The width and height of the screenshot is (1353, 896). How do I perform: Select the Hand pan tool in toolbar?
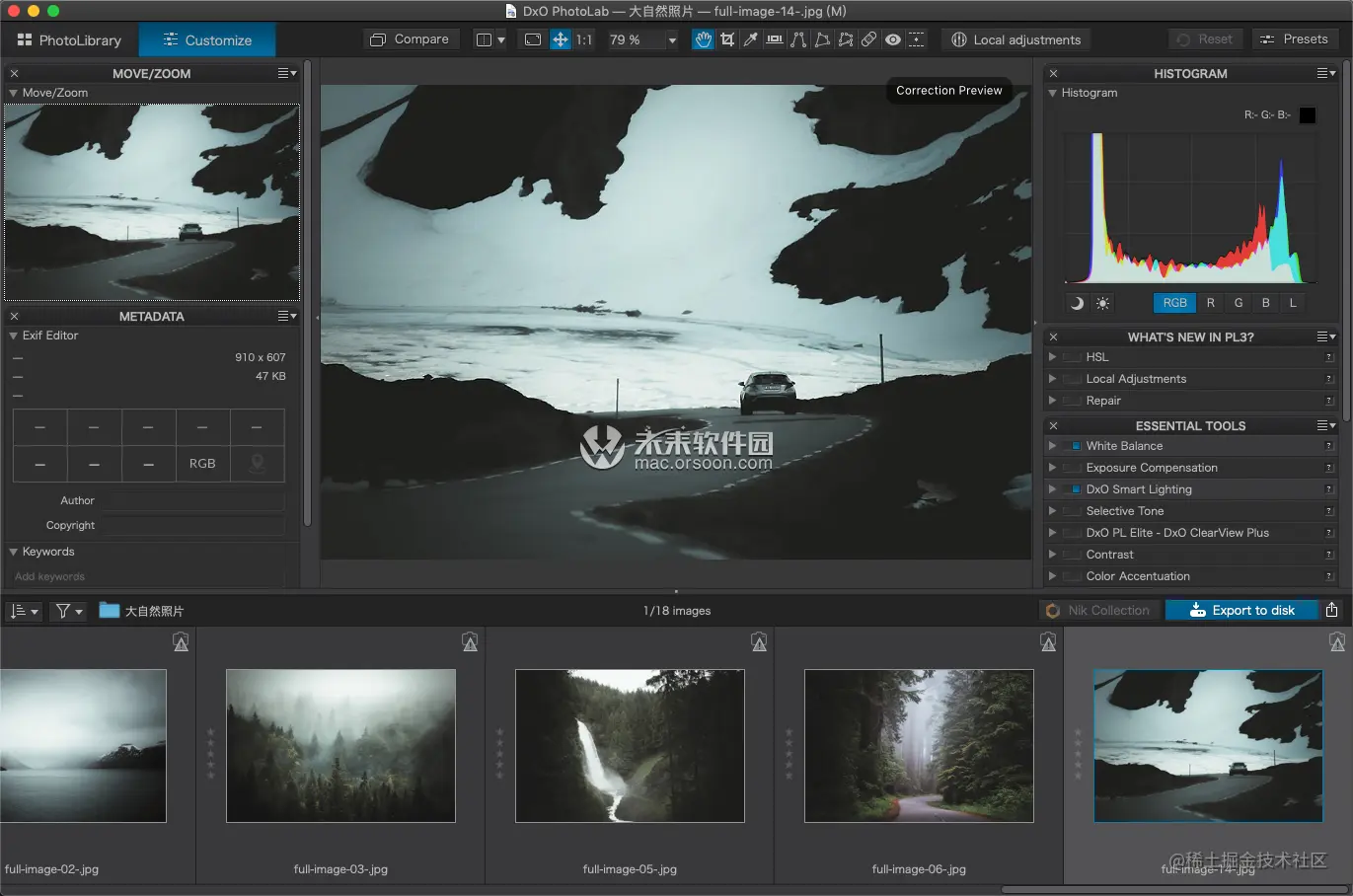703,39
